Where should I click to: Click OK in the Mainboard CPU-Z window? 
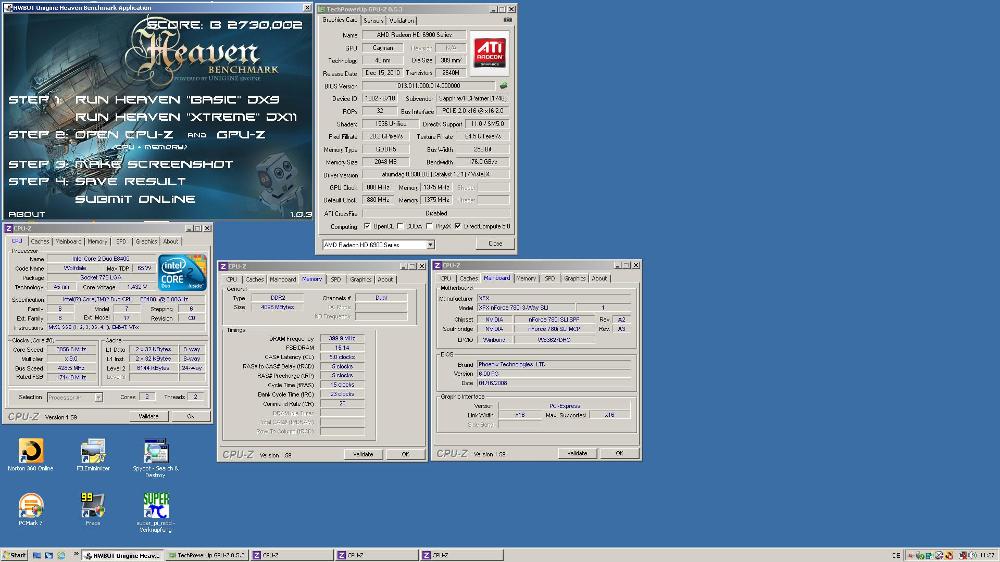[x=619, y=453]
